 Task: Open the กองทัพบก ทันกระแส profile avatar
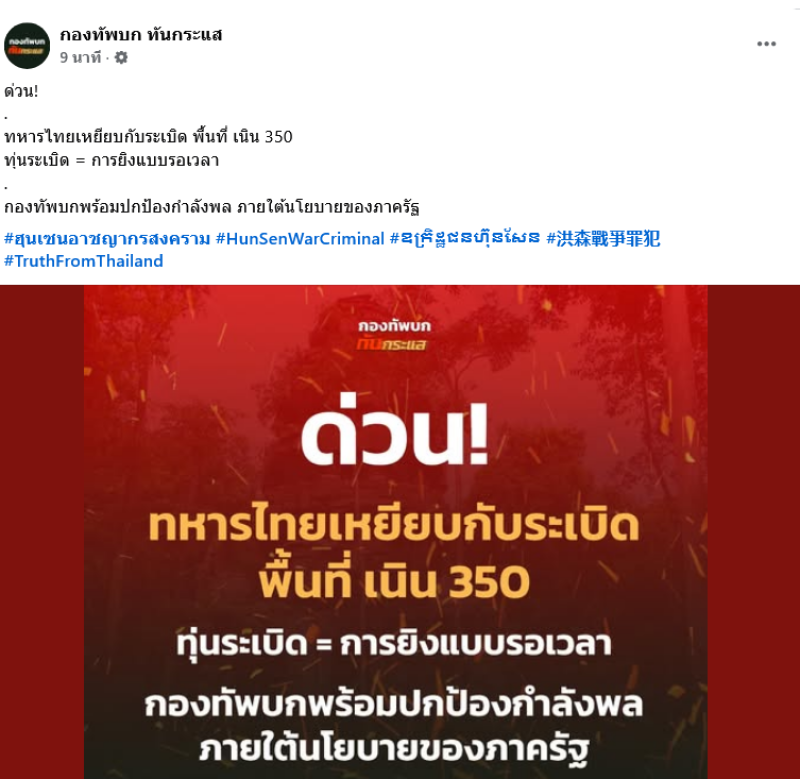[x=27, y=45]
